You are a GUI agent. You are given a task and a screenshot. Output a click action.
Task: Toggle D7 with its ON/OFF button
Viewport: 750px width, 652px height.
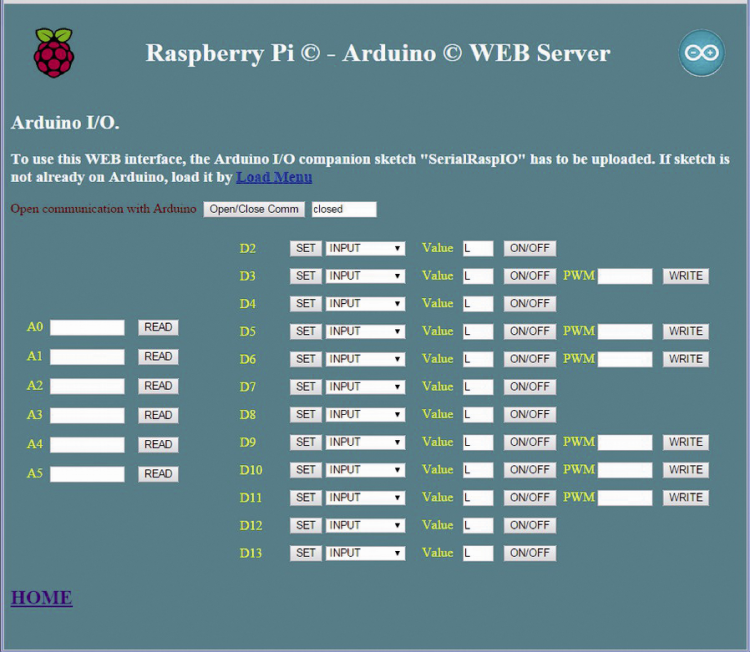click(x=529, y=387)
